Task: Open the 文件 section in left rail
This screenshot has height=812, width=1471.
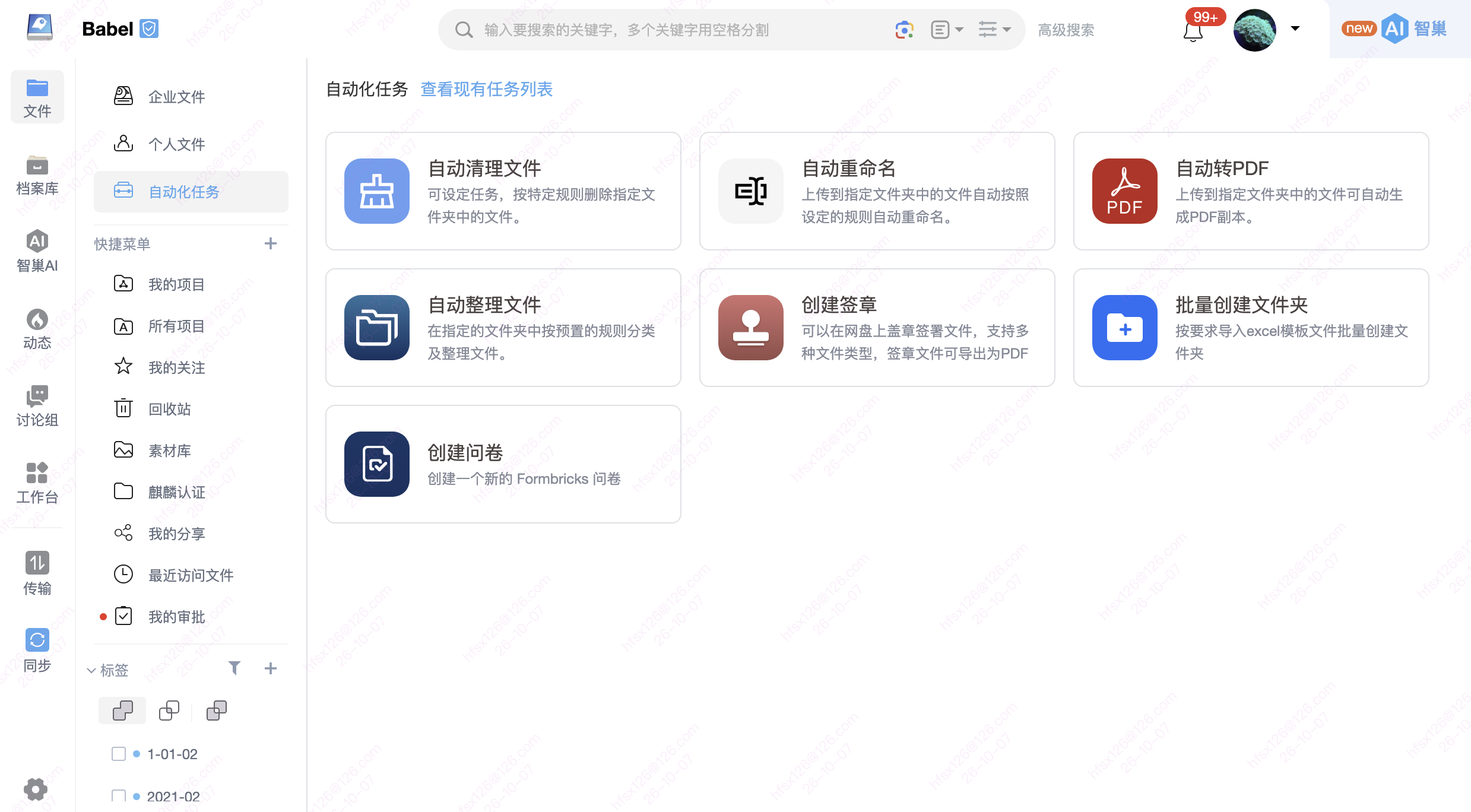Action: coord(37,97)
